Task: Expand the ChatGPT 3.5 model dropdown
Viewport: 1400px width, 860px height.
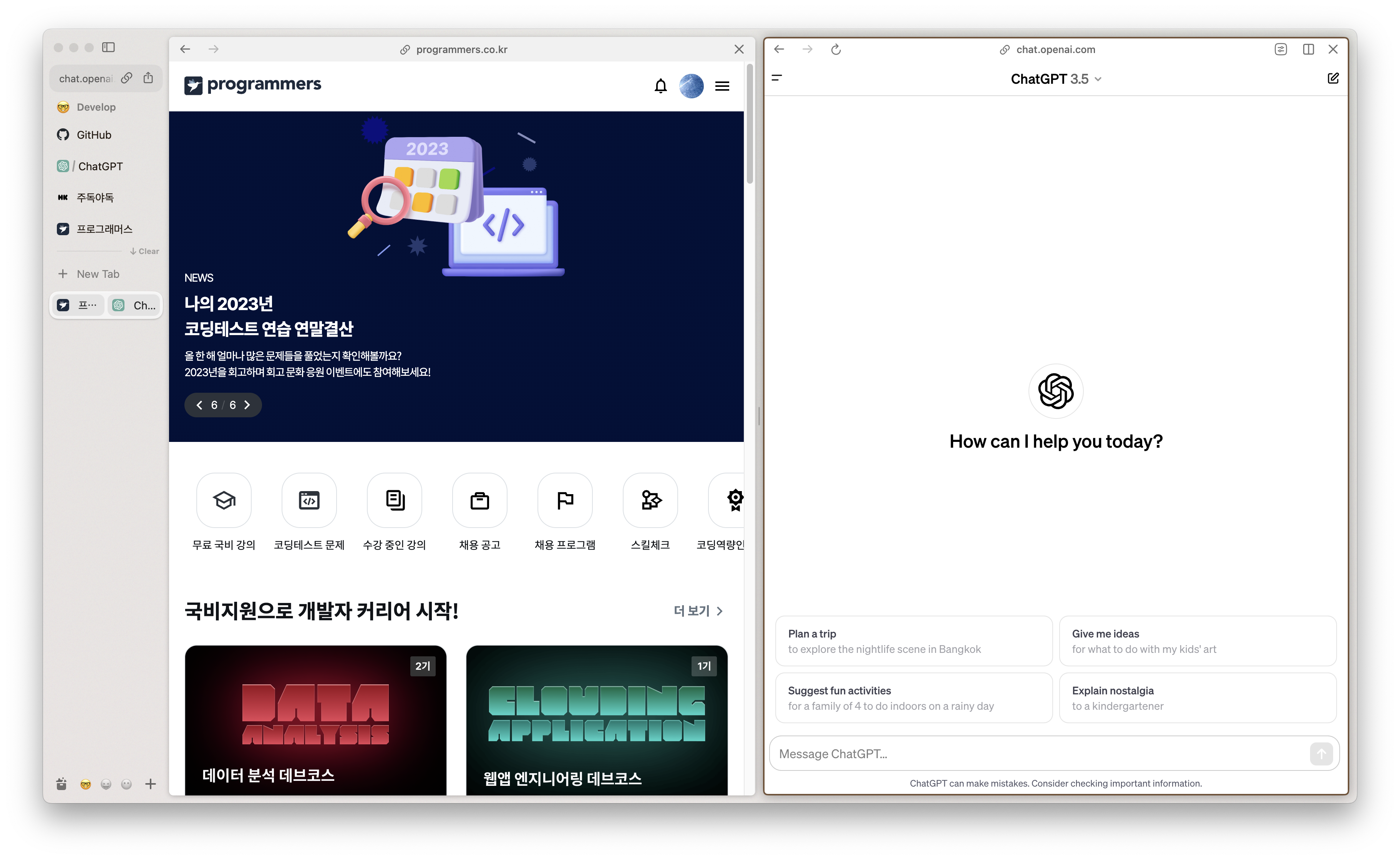Action: click(x=1057, y=79)
